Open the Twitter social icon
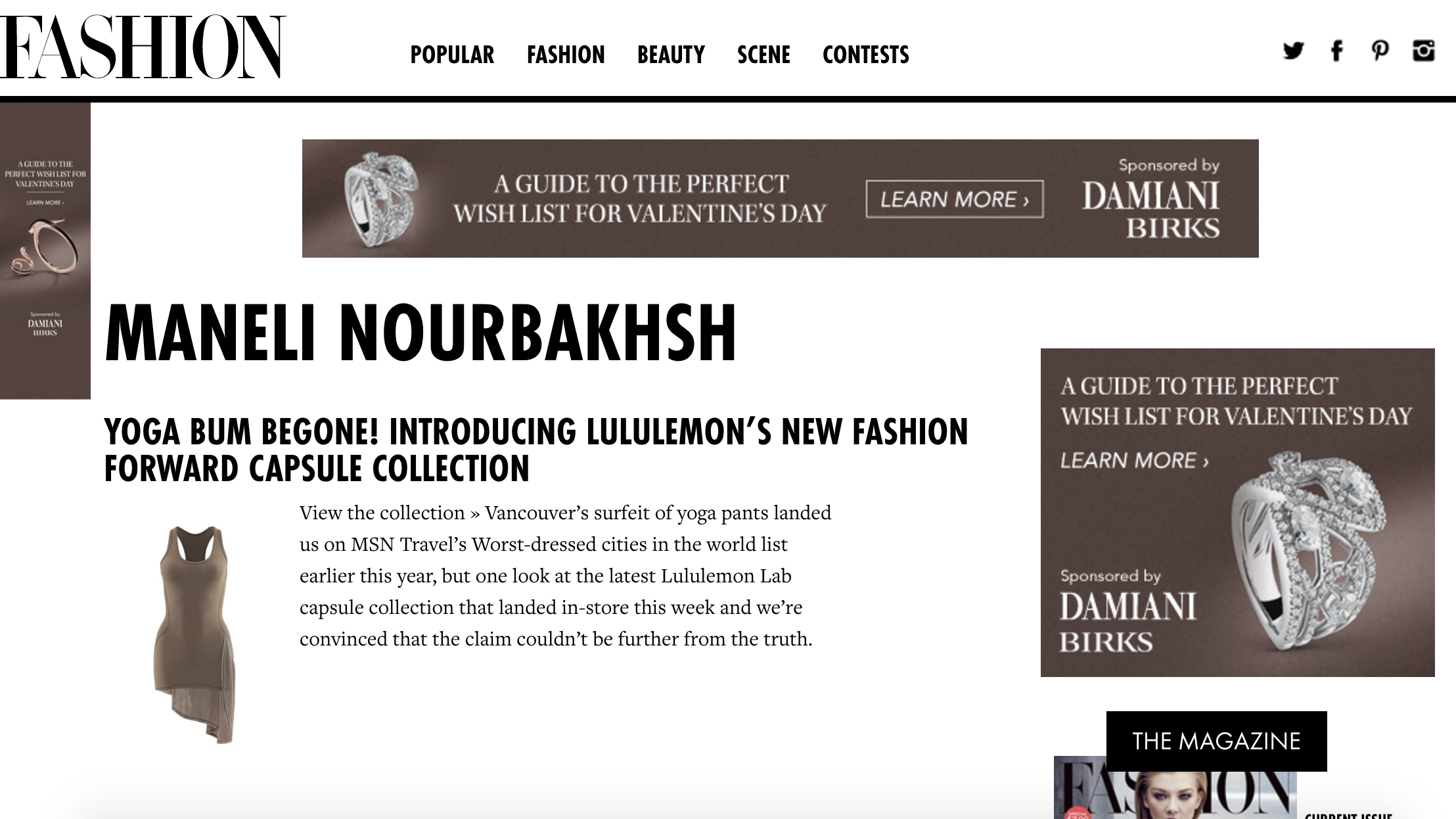The image size is (1456, 819). point(1293,51)
